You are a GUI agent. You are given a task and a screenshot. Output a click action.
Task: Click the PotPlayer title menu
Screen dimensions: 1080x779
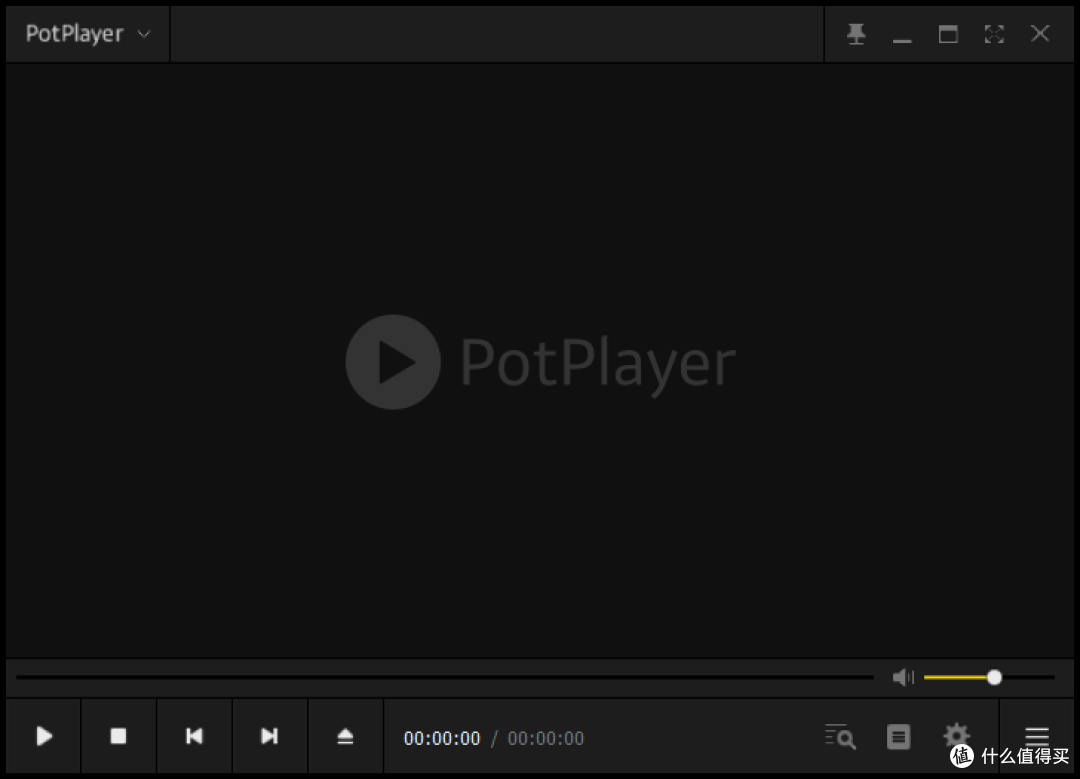click(75, 33)
